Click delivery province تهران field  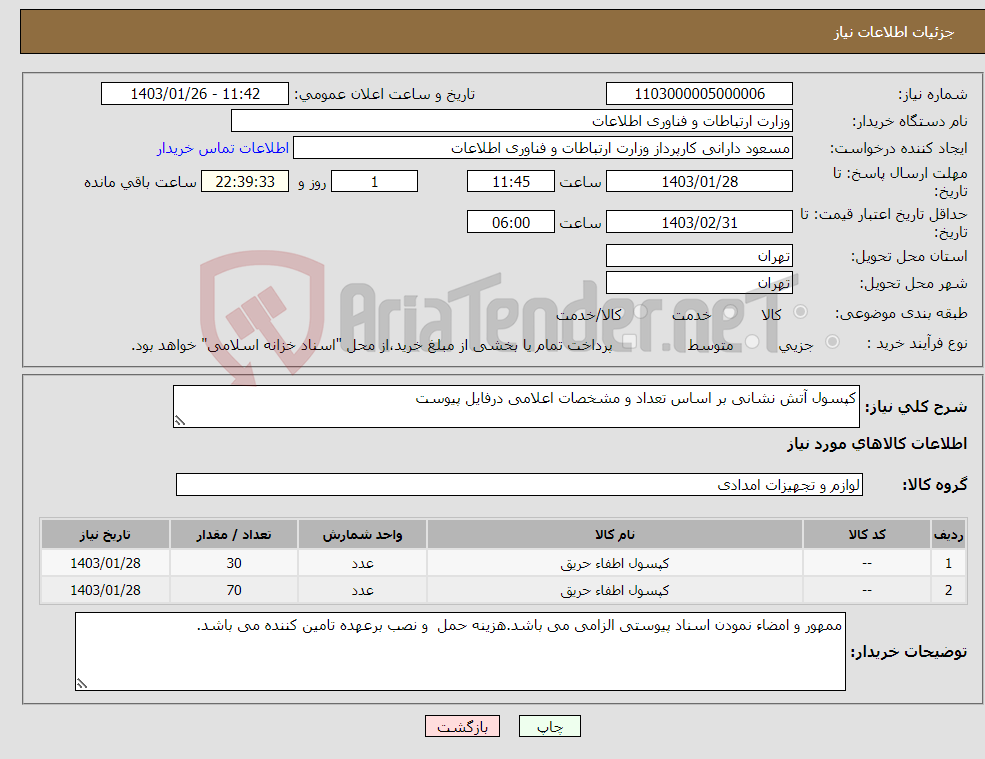(699, 256)
